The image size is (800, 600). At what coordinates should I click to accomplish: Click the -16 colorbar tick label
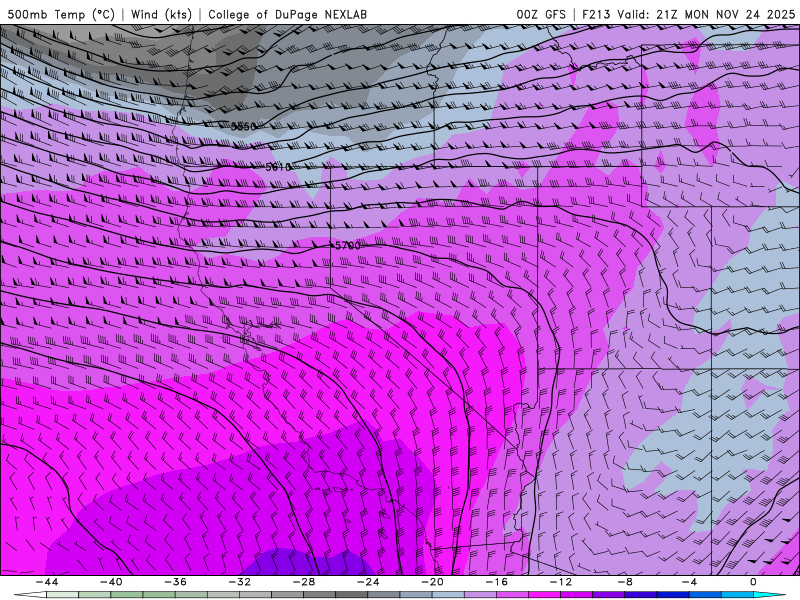coord(496,582)
